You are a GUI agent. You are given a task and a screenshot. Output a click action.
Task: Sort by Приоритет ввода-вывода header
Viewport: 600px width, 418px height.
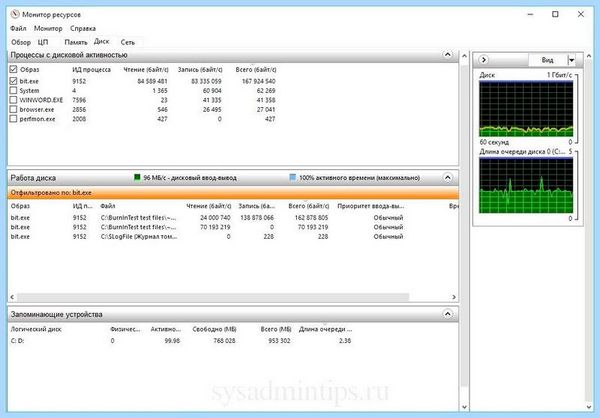(371, 206)
